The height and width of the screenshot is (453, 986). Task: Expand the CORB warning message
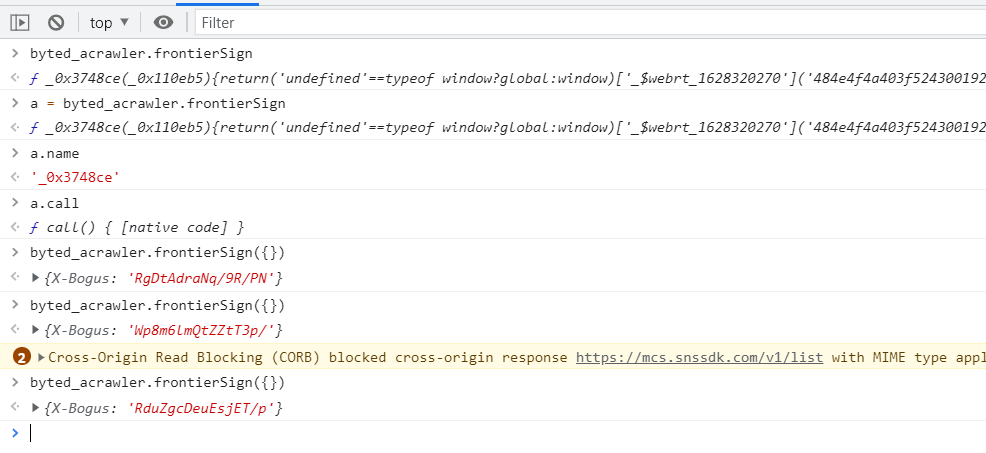42,357
